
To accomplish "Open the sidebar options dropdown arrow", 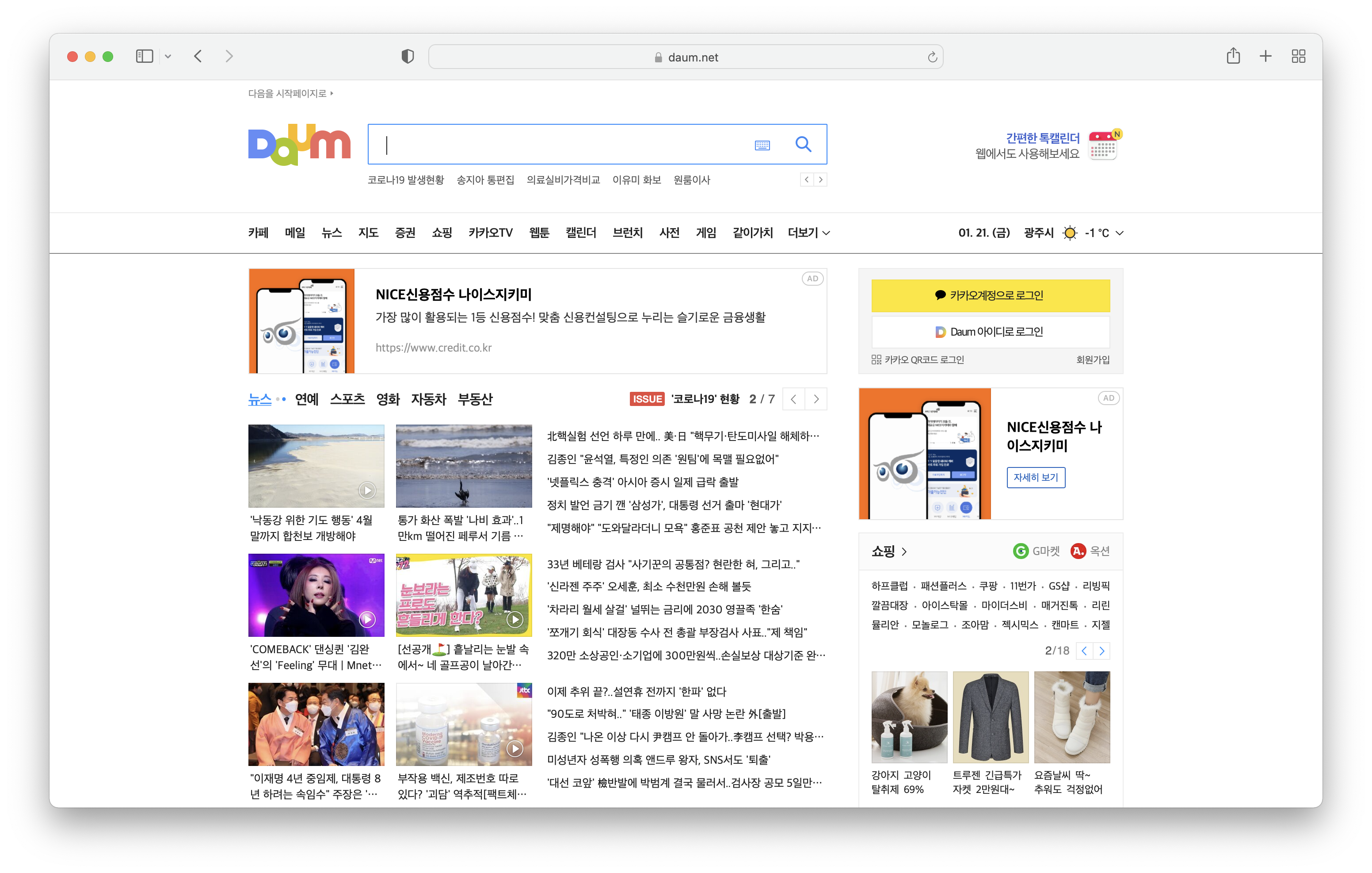I will tap(168, 56).
